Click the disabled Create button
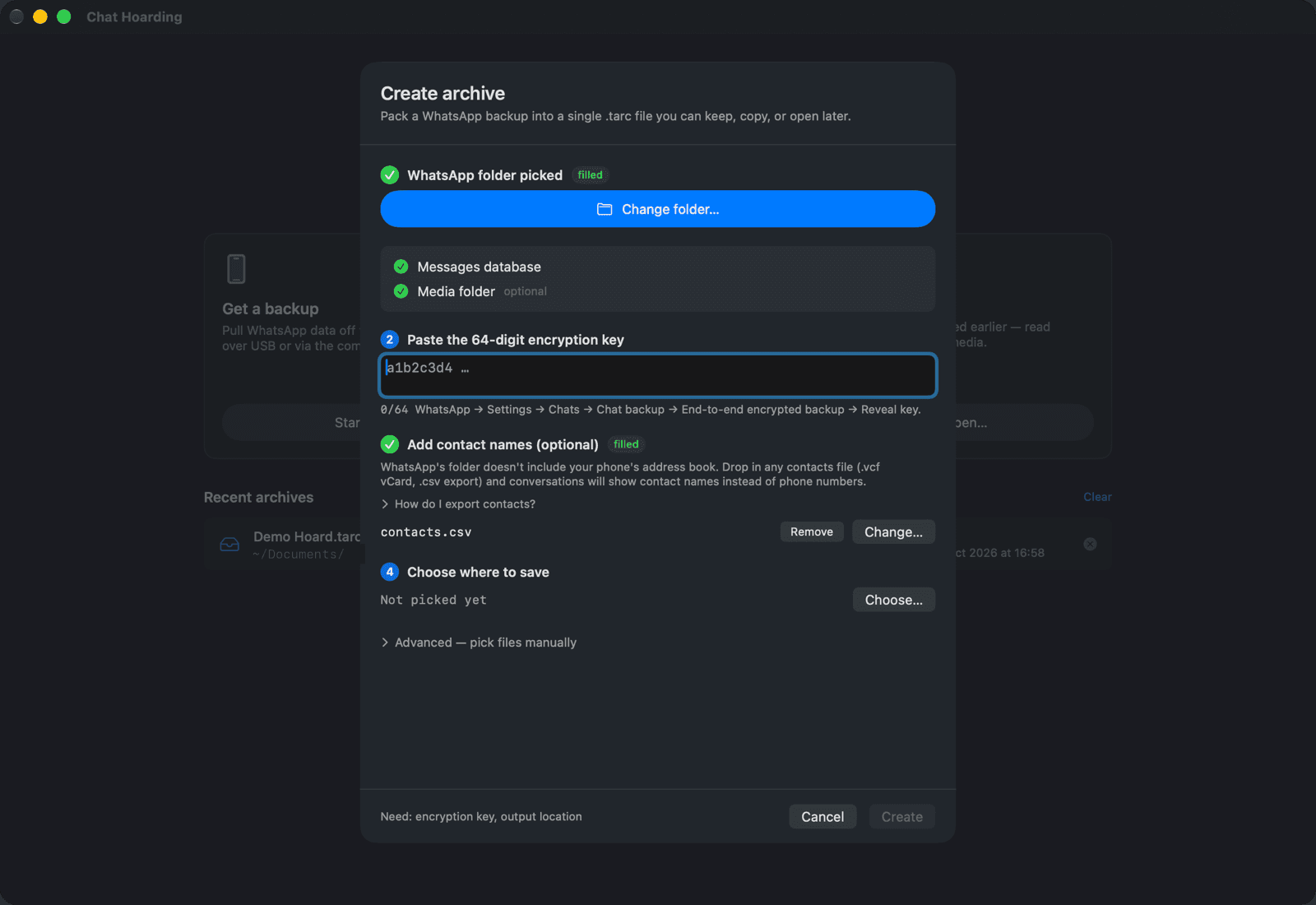 point(901,816)
